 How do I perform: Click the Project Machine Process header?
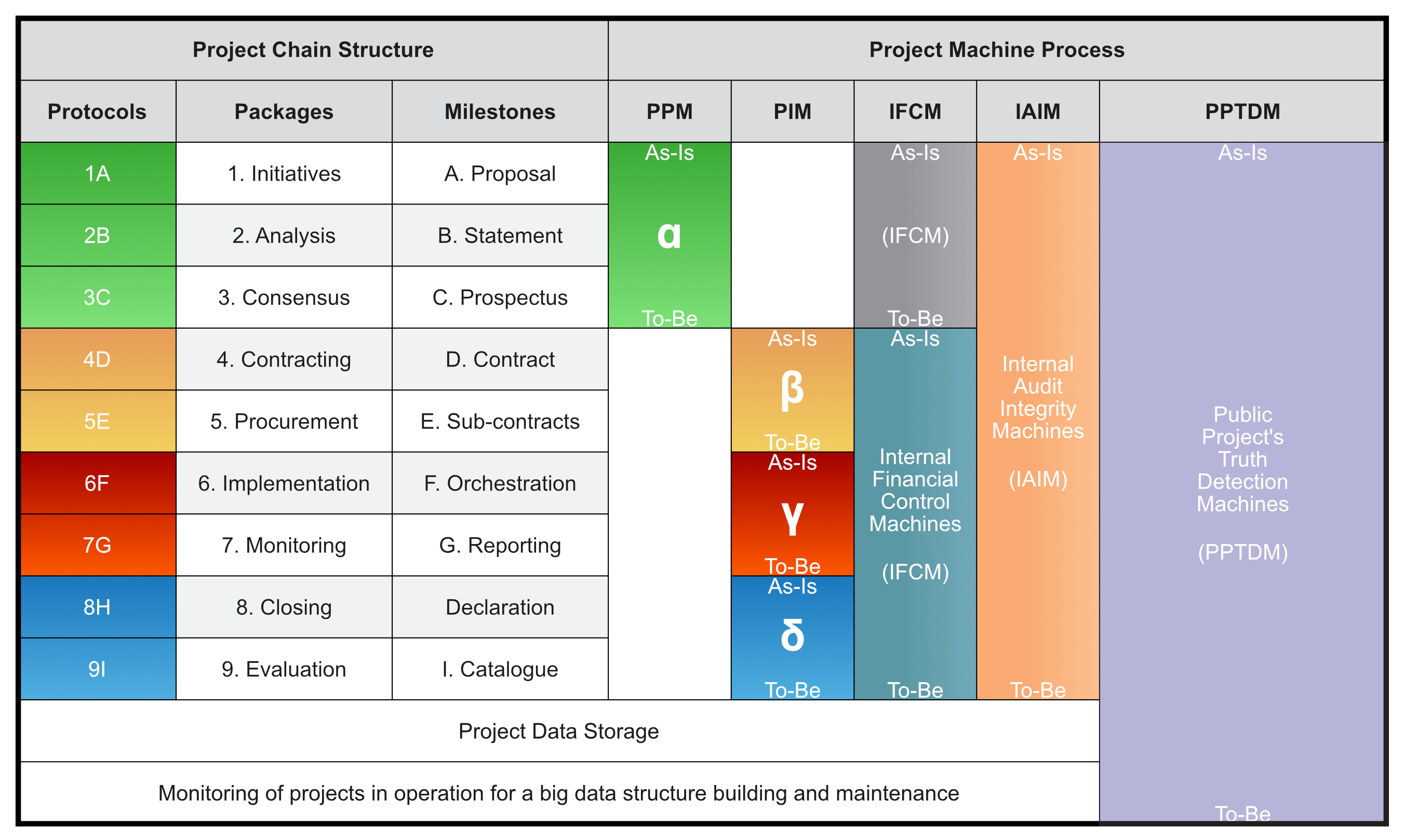pyautogui.click(x=996, y=50)
